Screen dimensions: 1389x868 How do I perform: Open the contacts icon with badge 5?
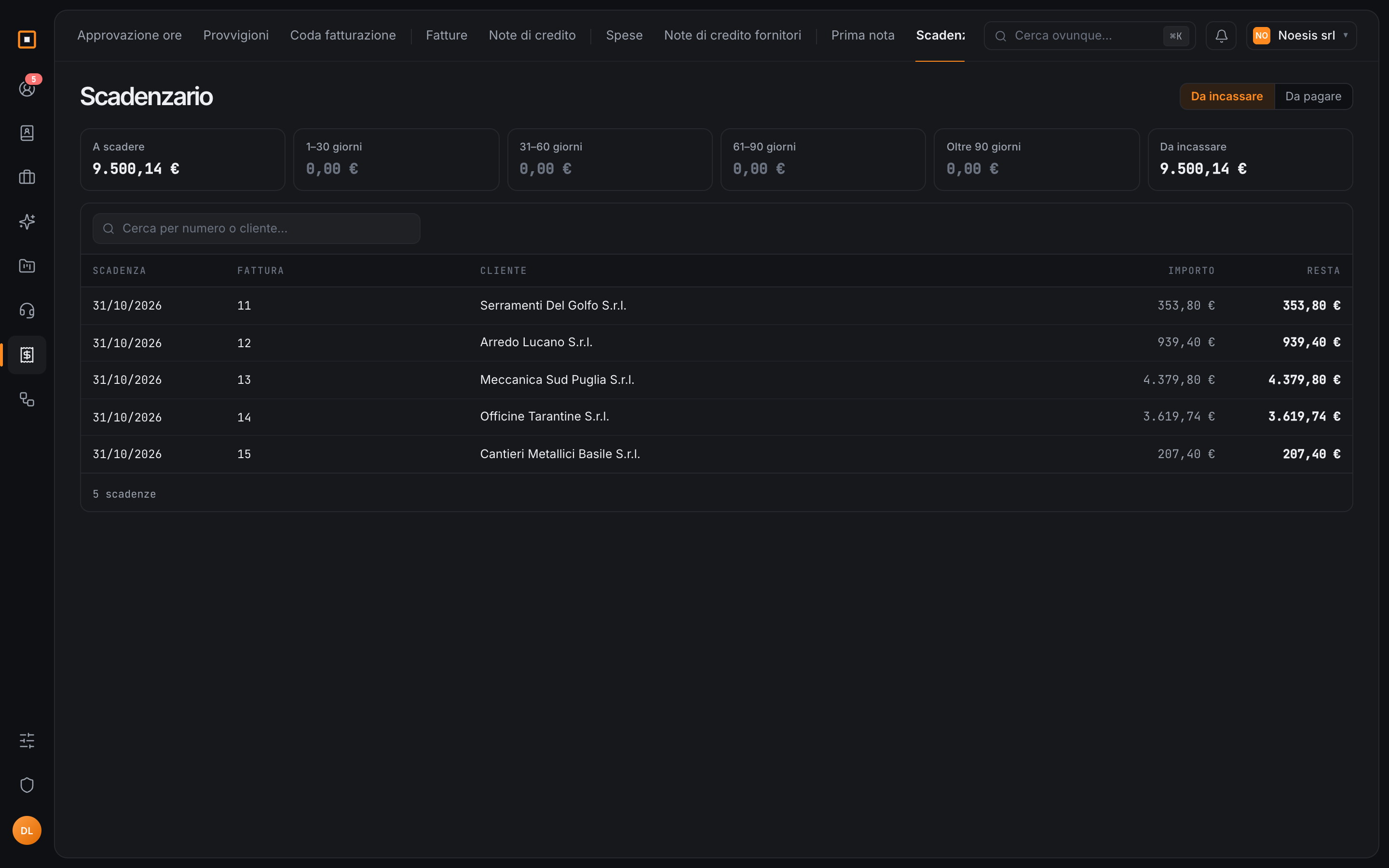(x=27, y=88)
